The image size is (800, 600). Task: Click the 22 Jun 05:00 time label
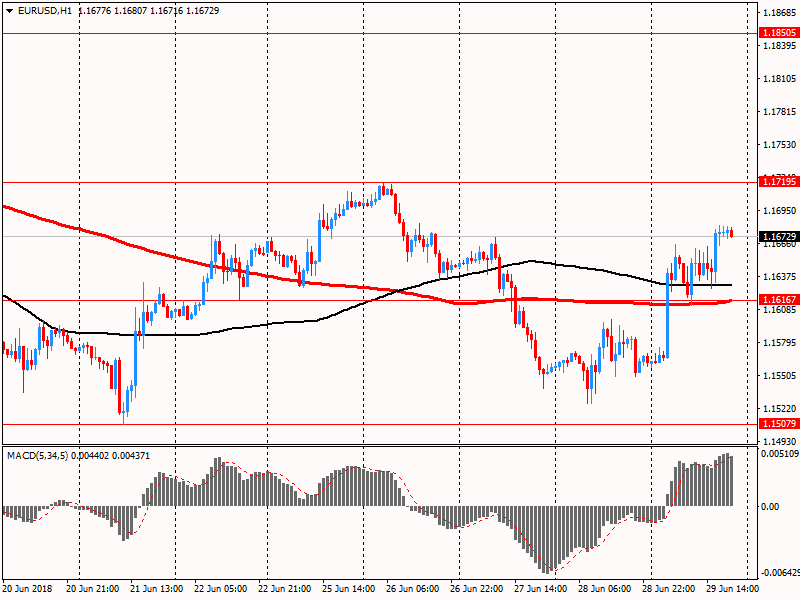pyautogui.click(x=220, y=588)
